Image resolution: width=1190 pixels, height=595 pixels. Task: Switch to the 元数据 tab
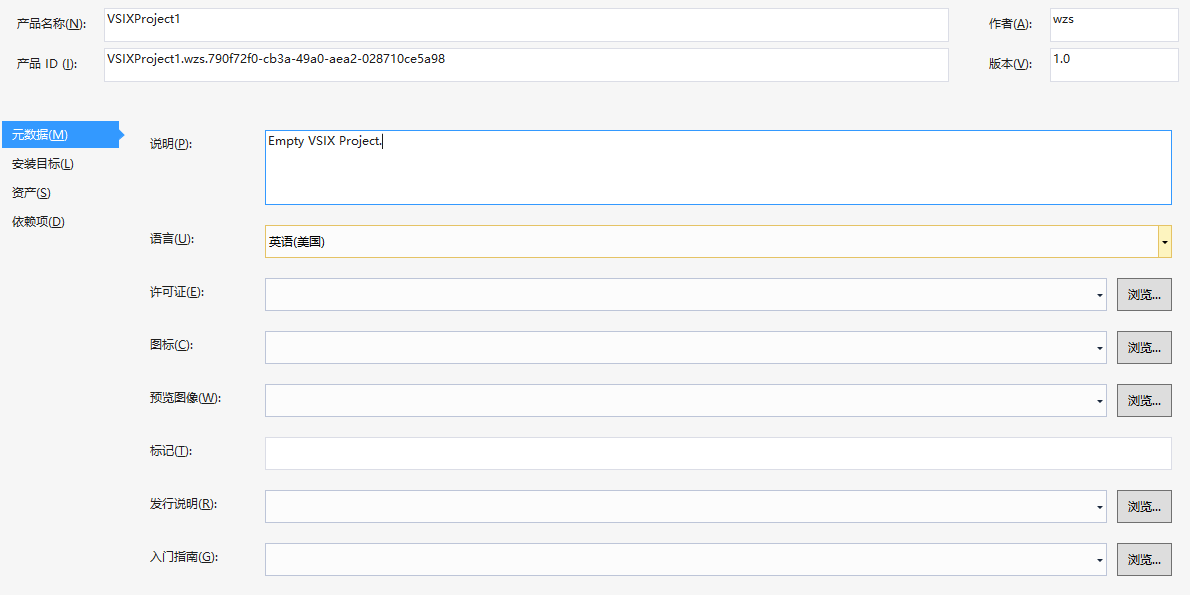coord(40,135)
